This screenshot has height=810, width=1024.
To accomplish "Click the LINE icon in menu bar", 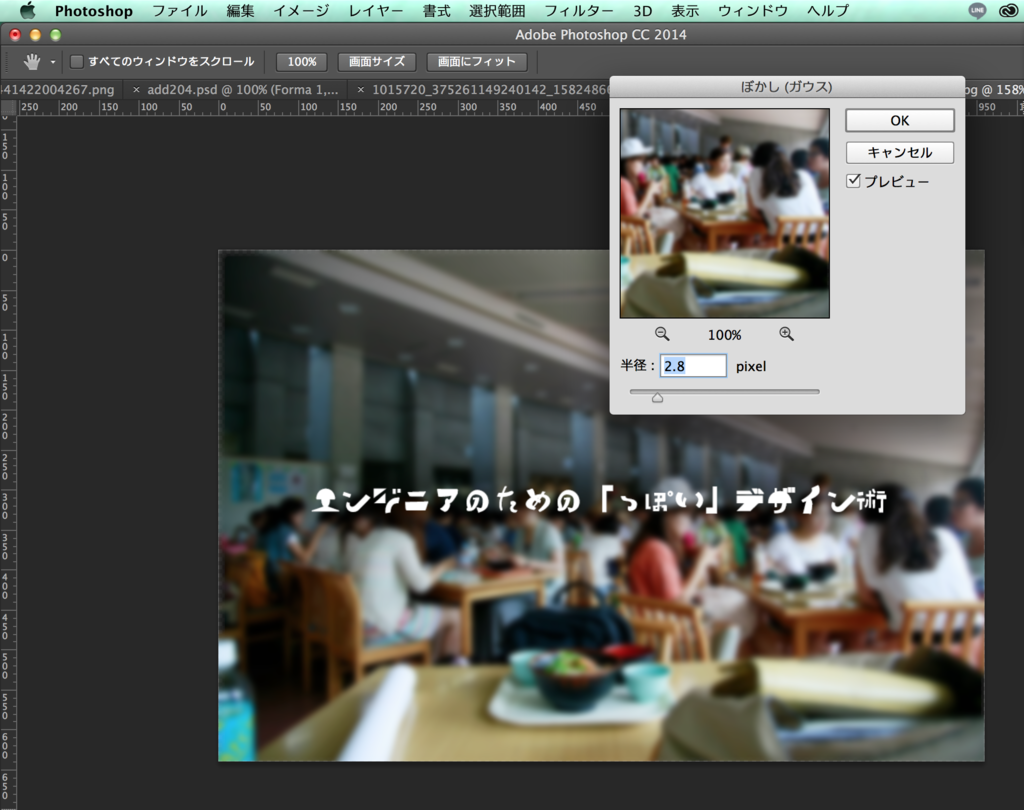I will [977, 10].
